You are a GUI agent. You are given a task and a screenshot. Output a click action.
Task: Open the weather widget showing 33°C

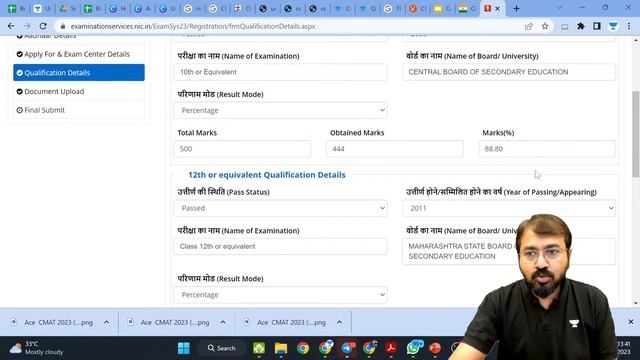point(36,348)
